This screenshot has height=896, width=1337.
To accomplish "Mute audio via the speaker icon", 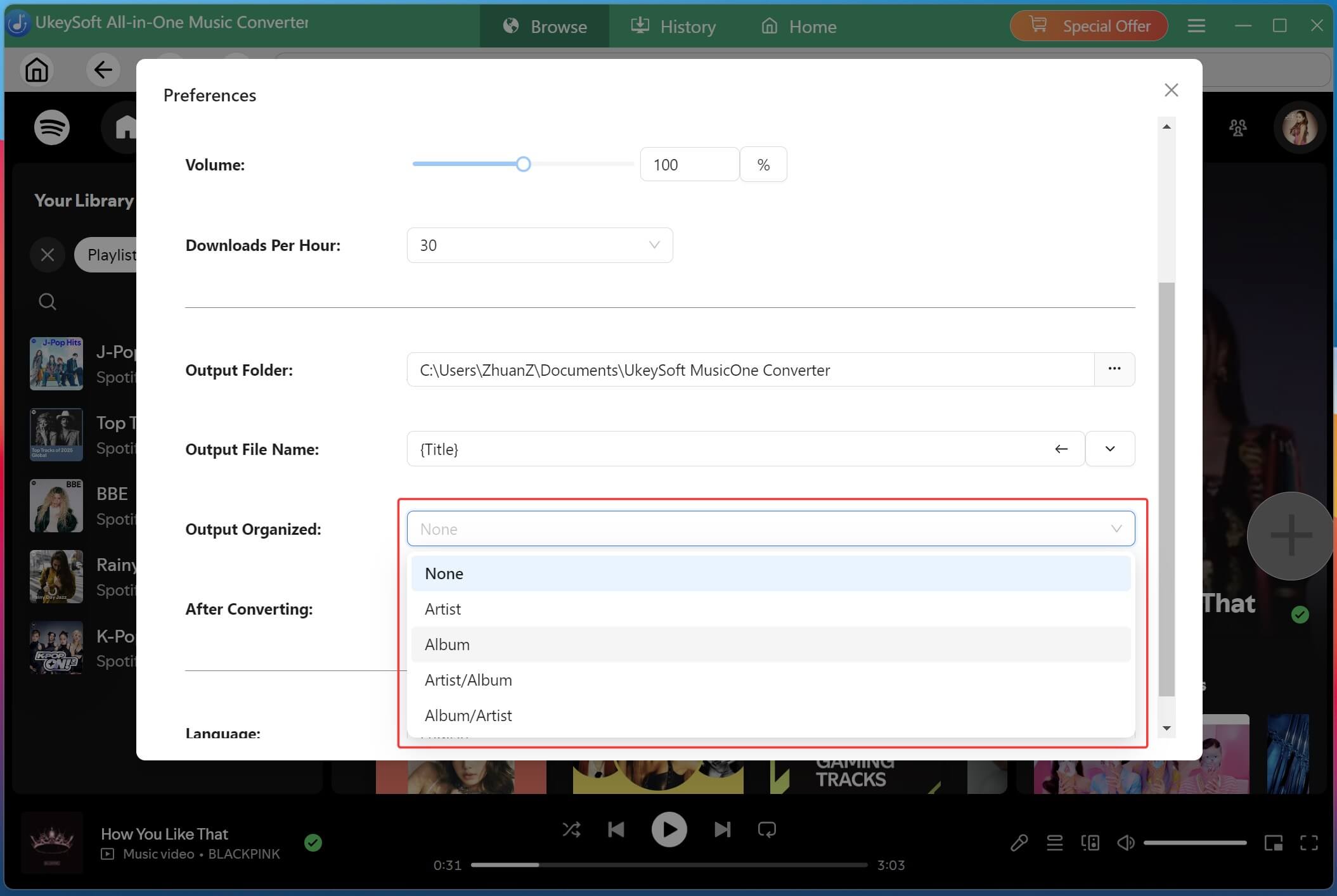I will (1125, 842).
